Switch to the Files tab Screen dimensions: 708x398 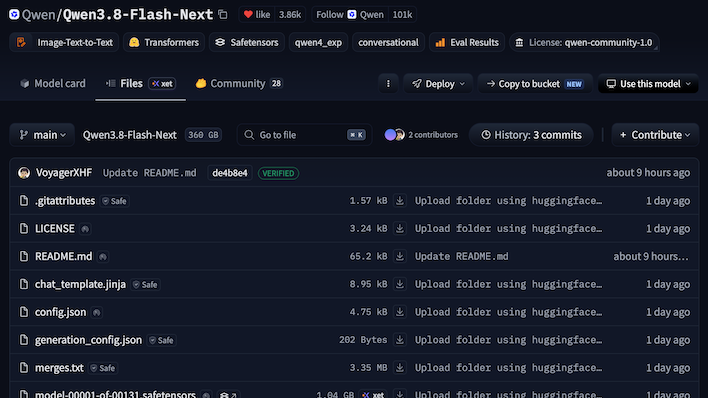click(x=140, y=84)
